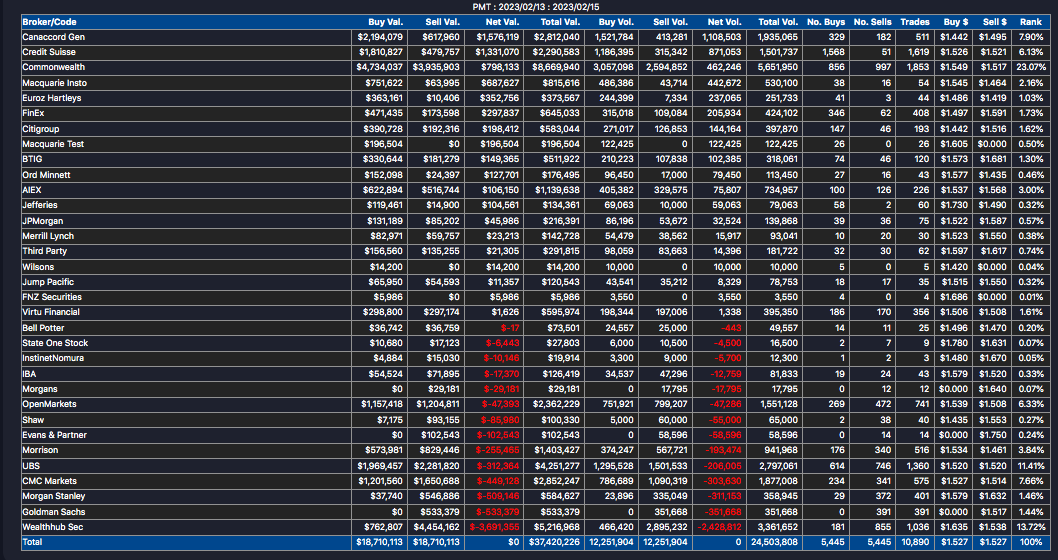Select the UBS broker name
The width and height of the screenshot is (1058, 560).
pos(30,466)
